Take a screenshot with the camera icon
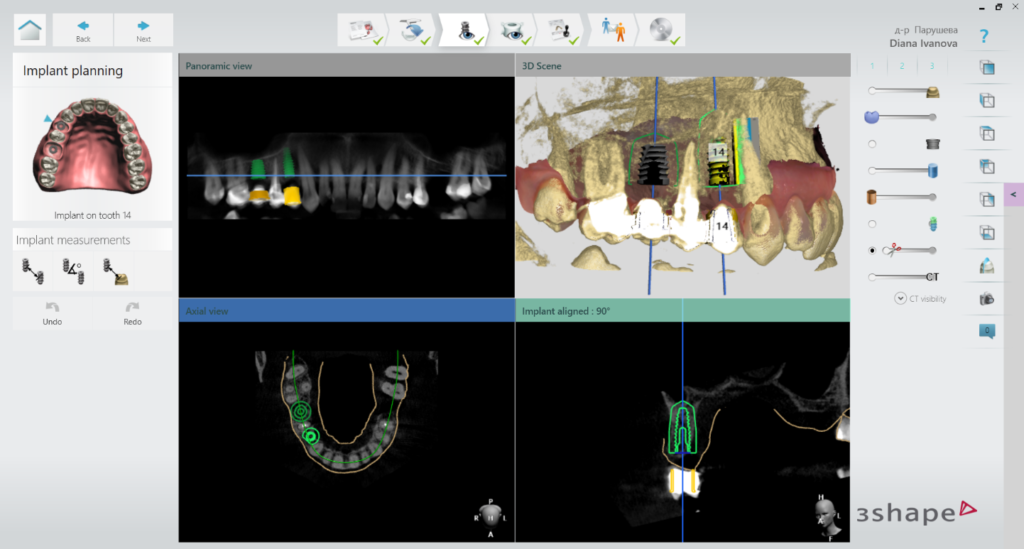 click(x=987, y=298)
